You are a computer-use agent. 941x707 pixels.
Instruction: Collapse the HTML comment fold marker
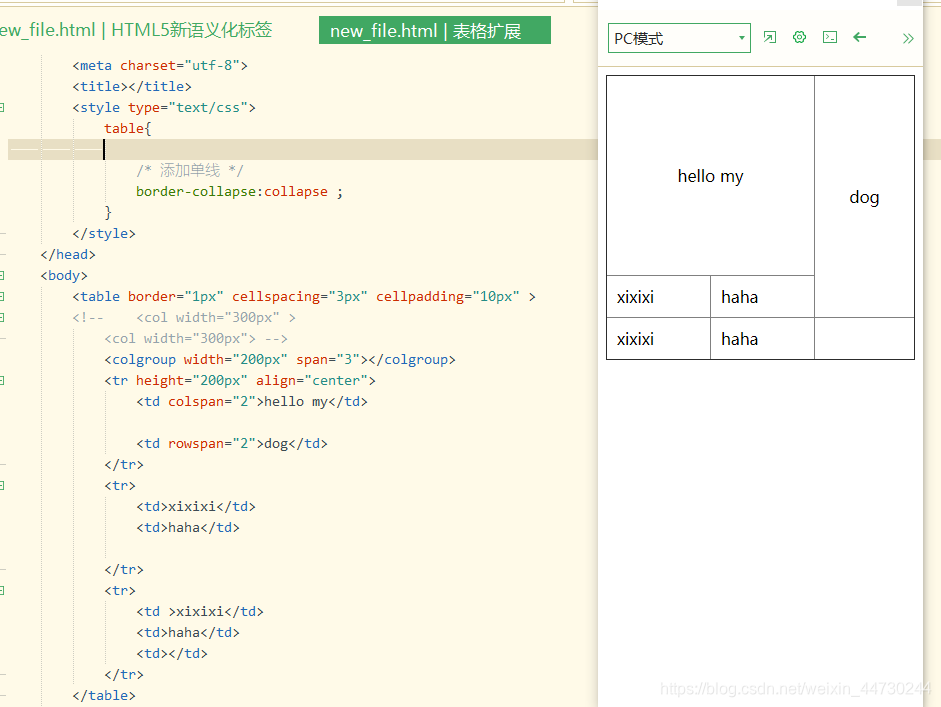click(2, 317)
